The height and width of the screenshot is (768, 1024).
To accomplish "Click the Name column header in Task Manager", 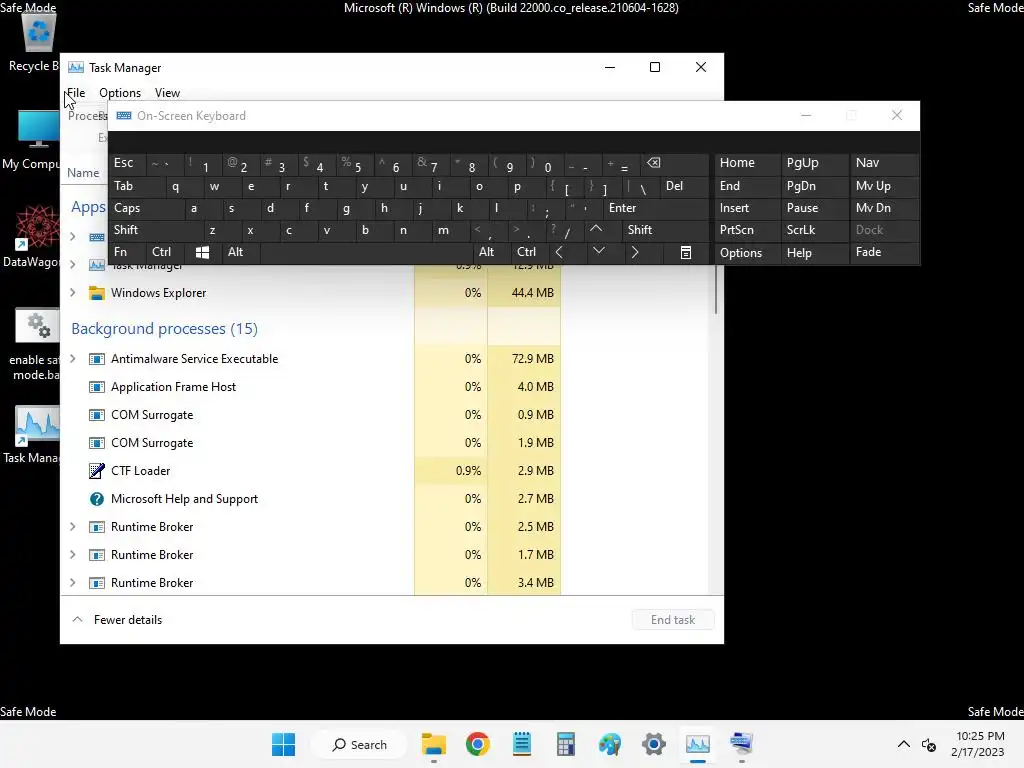I will 83,172.
